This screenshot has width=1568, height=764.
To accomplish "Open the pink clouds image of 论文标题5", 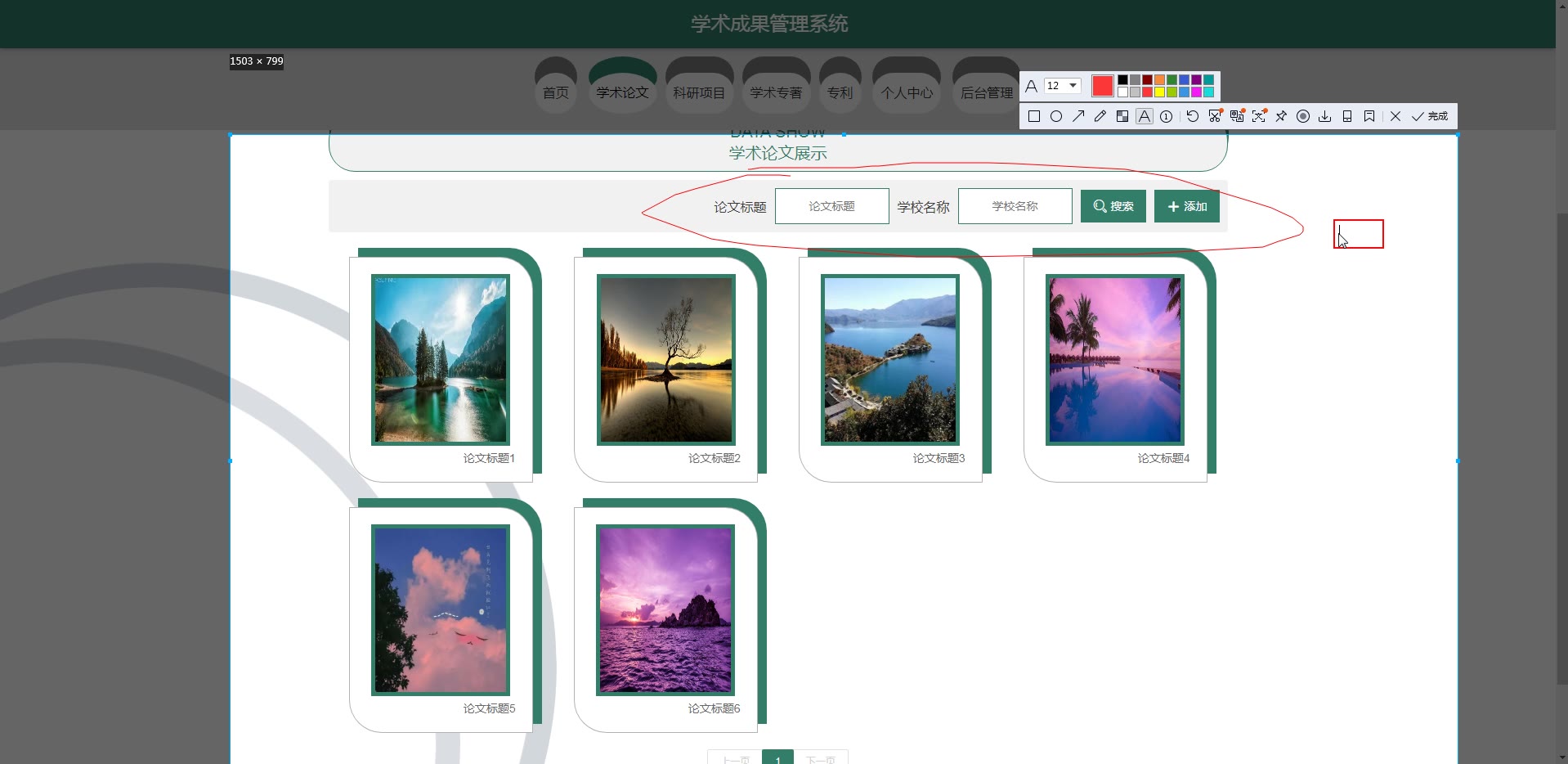I will (441, 610).
